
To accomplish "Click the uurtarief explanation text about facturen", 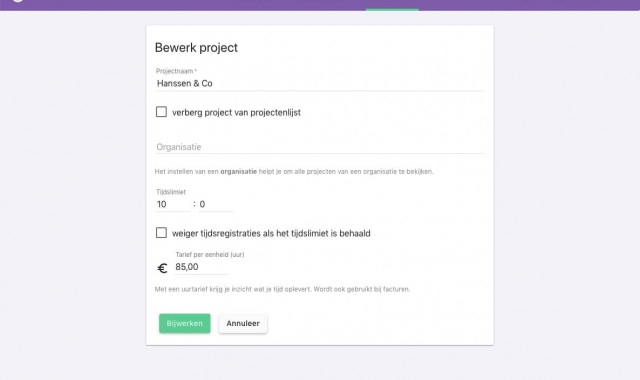I will pos(282,289).
